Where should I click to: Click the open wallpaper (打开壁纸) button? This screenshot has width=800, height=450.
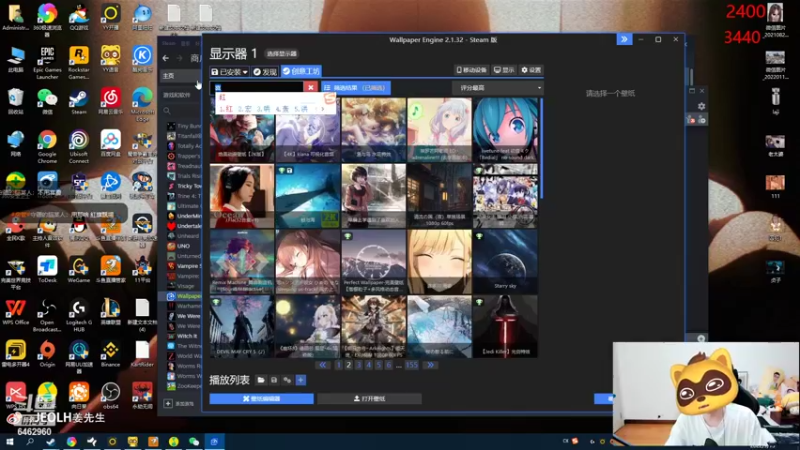pos(369,398)
